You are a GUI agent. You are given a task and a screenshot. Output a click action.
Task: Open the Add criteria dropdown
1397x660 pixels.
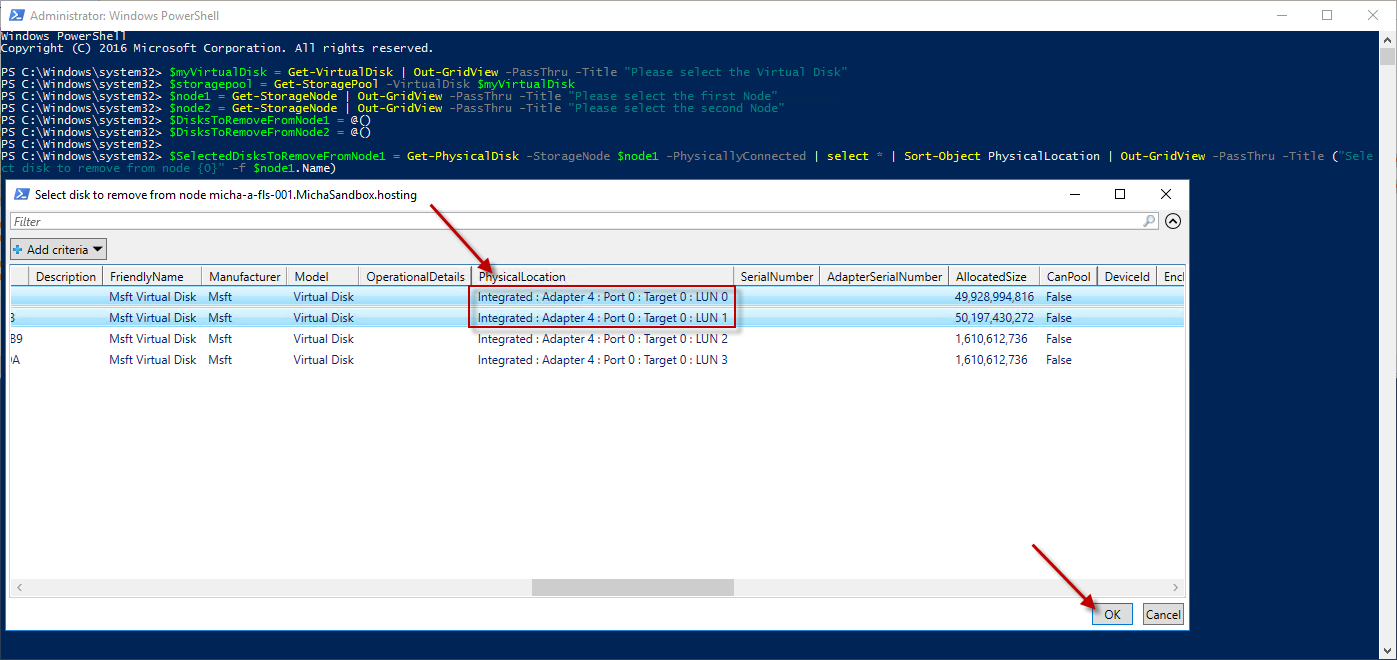pos(58,249)
